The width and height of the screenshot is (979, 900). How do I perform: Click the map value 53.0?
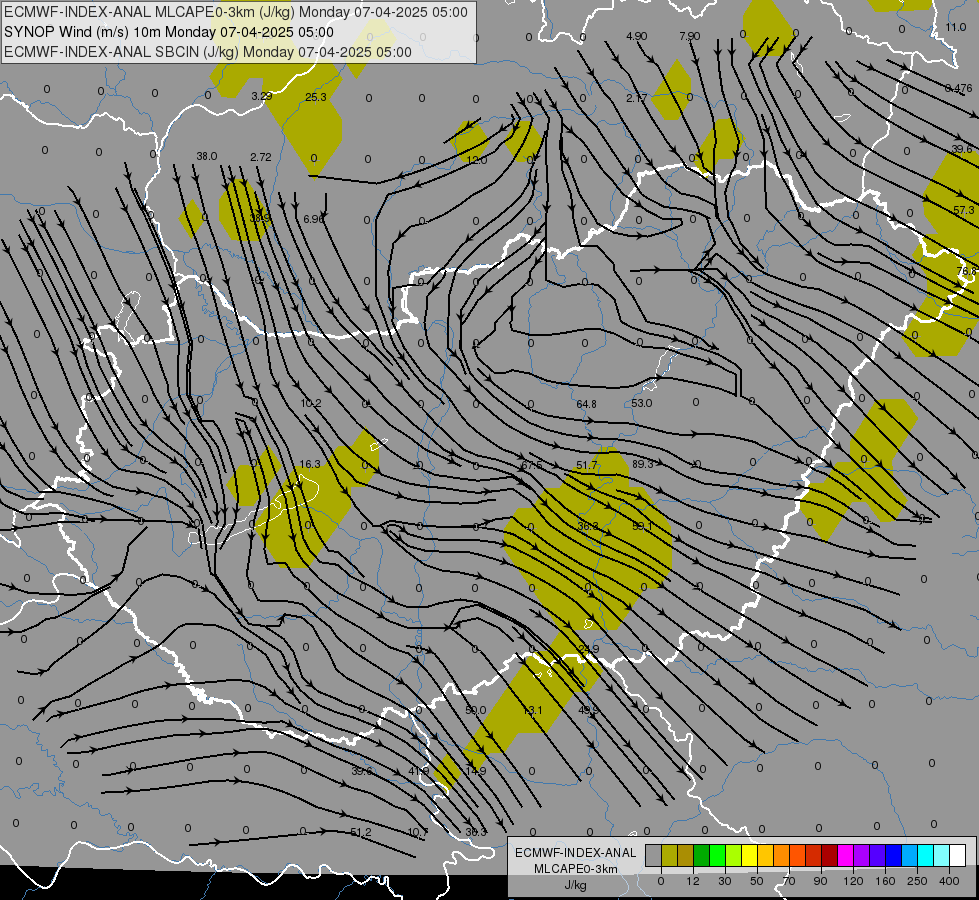641,403
